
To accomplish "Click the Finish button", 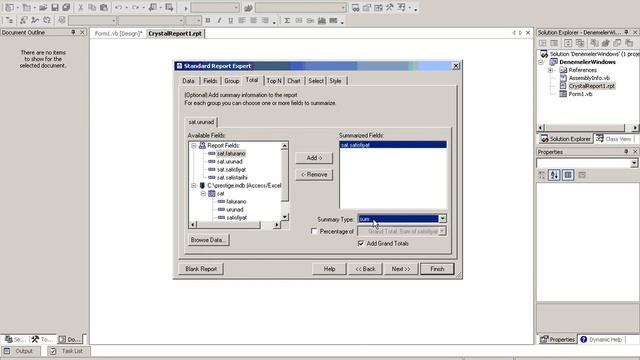I will tap(437, 269).
